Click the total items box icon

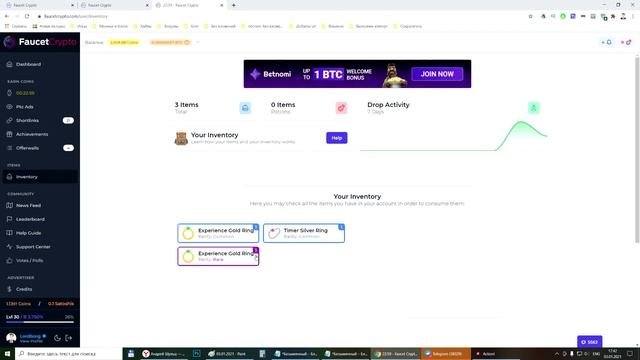(245, 108)
